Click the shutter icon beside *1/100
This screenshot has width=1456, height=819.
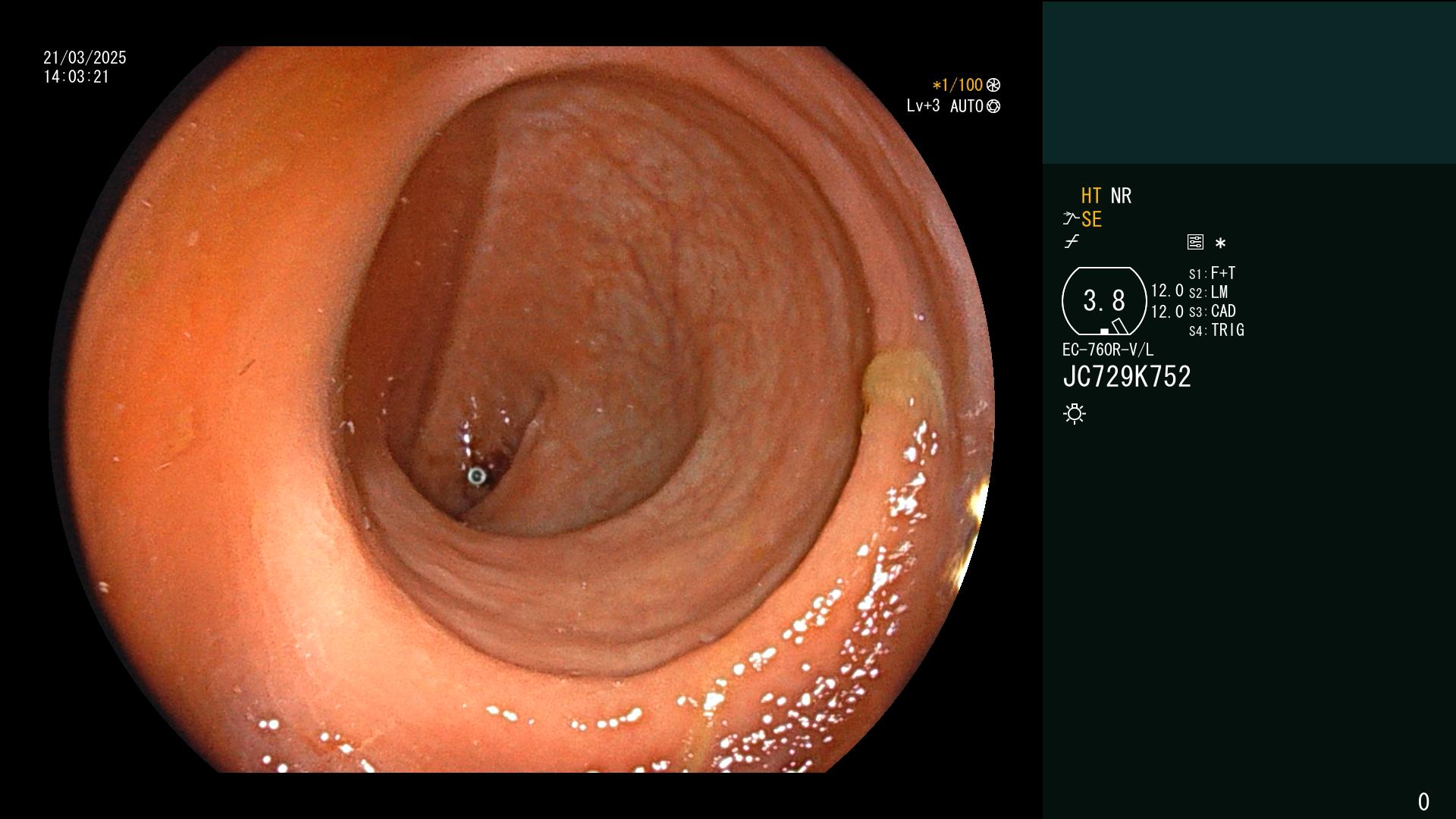tap(993, 85)
